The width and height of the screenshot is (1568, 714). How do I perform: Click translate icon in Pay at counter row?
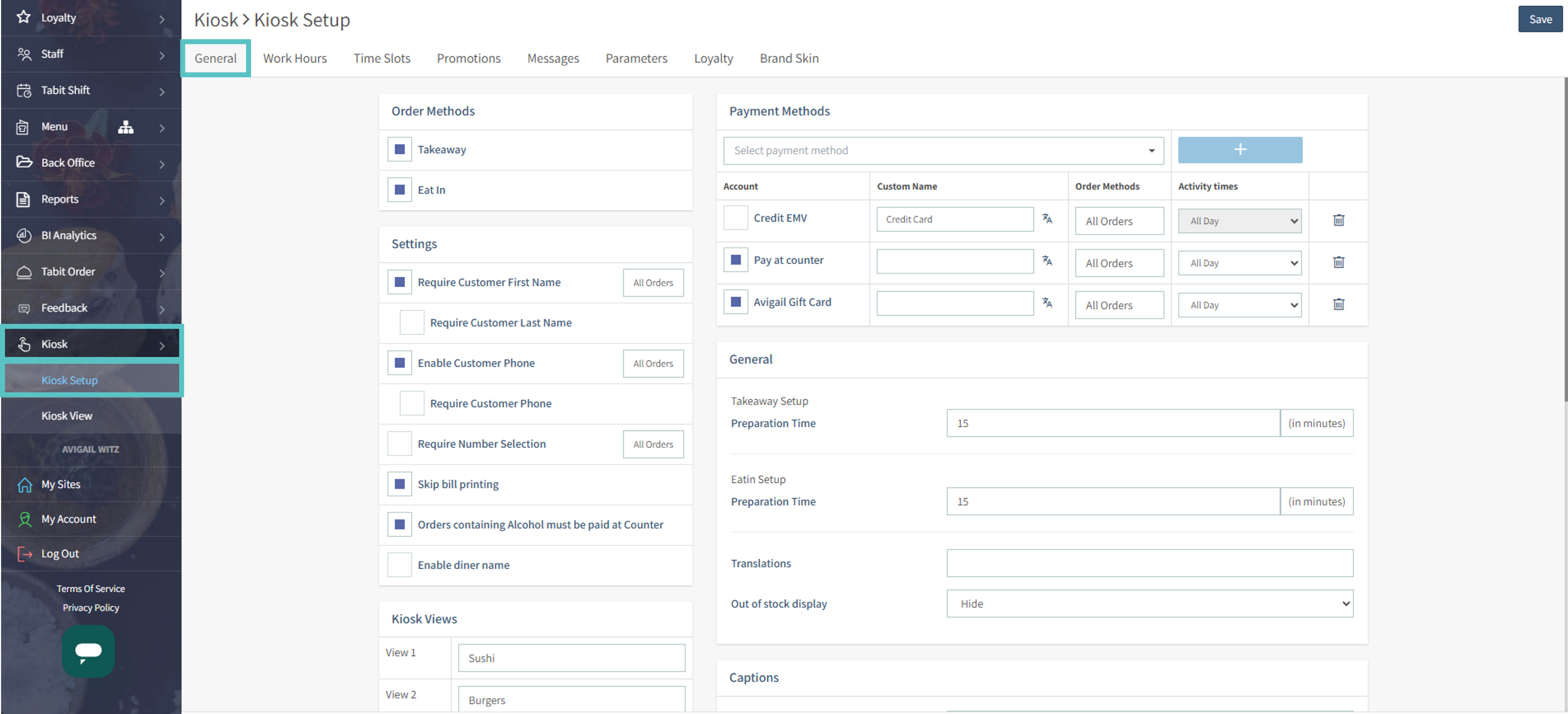1047,260
